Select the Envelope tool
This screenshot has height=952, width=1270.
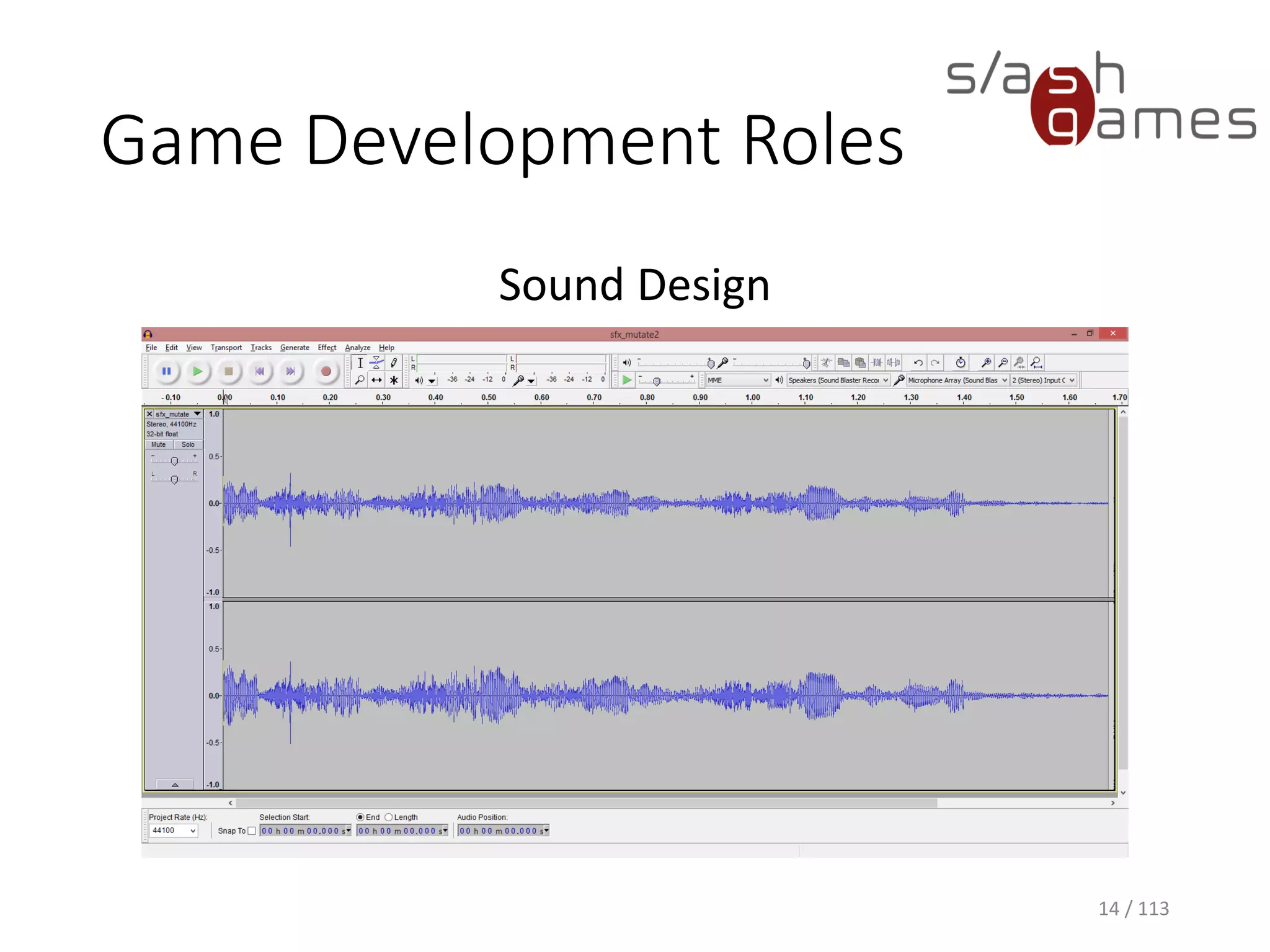click(376, 363)
